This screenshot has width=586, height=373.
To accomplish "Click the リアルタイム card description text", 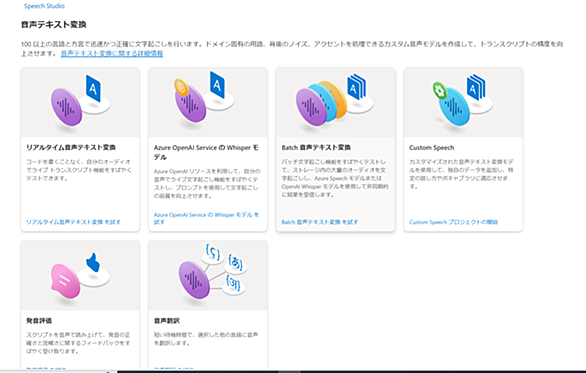I will pyautogui.click(x=78, y=170).
